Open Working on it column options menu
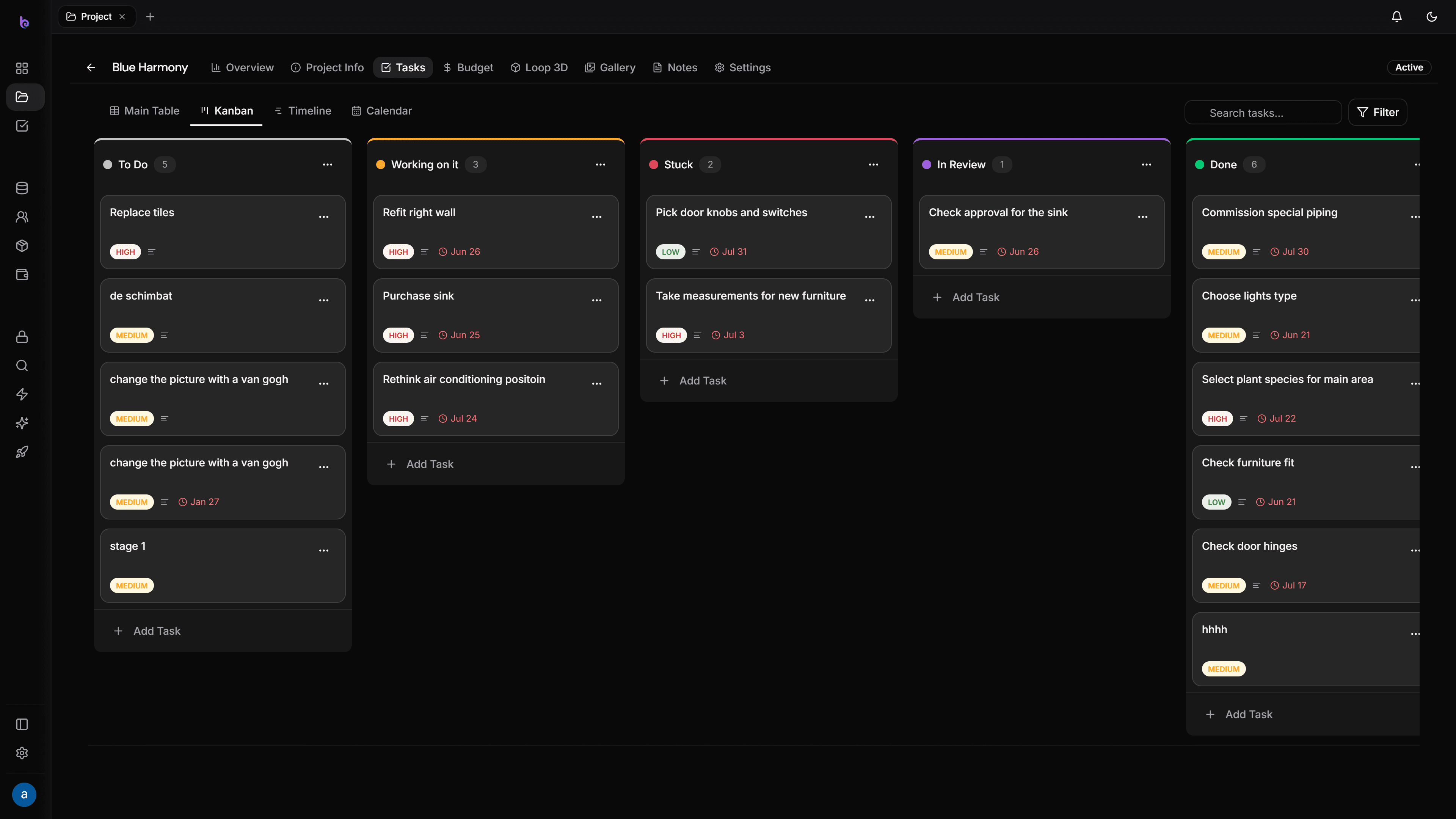Viewport: 1456px width, 819px height. coord(600,165)
